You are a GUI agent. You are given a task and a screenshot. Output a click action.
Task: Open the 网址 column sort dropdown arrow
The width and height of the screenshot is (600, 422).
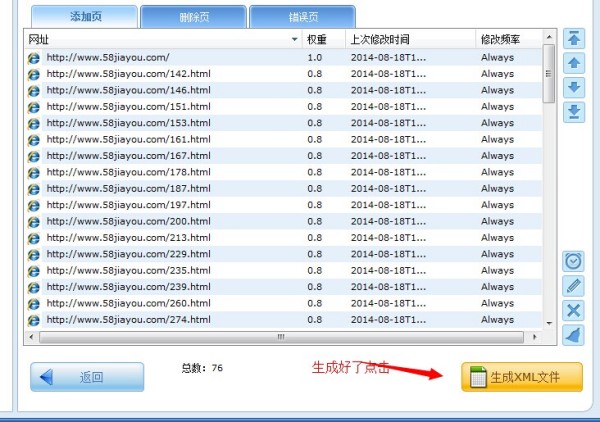coord(294,39)
